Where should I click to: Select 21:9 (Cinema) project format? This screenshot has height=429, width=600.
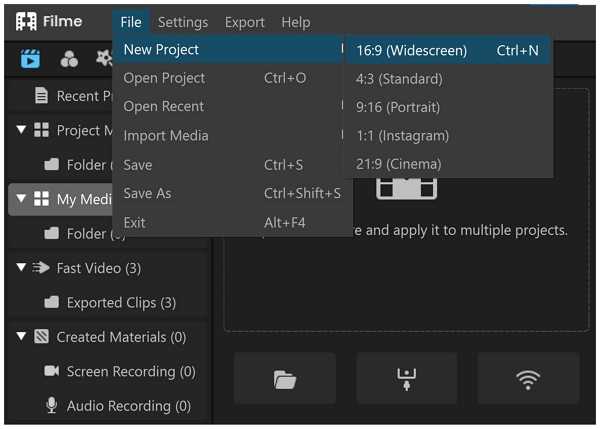[x=398, y=164]
